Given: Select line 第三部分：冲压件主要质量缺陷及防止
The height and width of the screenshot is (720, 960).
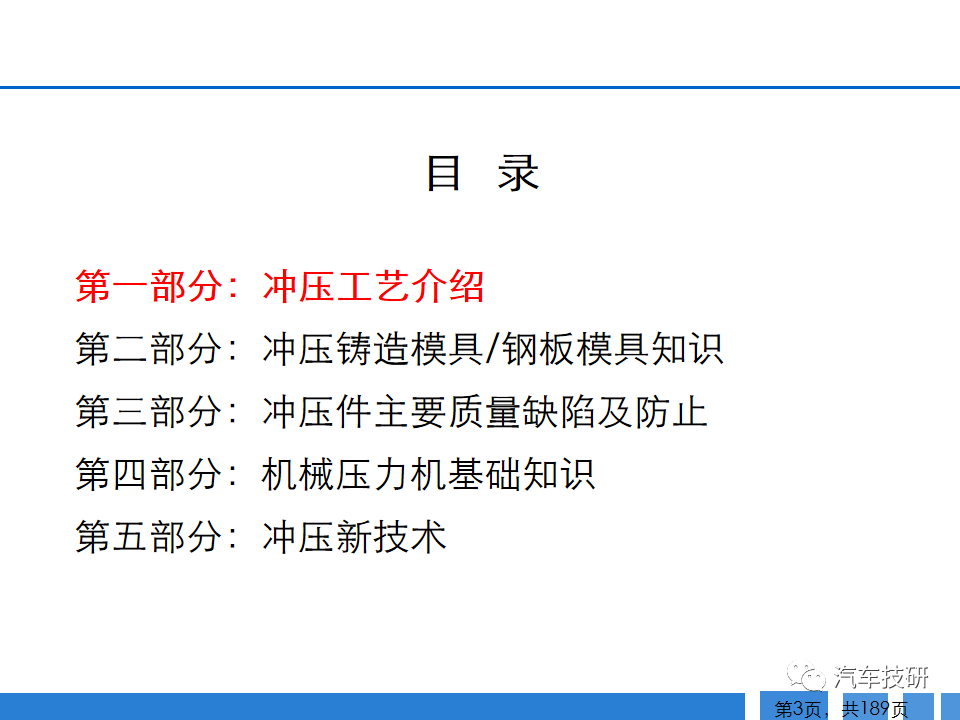Looking at the screenshot, I should tap(391, 411).
